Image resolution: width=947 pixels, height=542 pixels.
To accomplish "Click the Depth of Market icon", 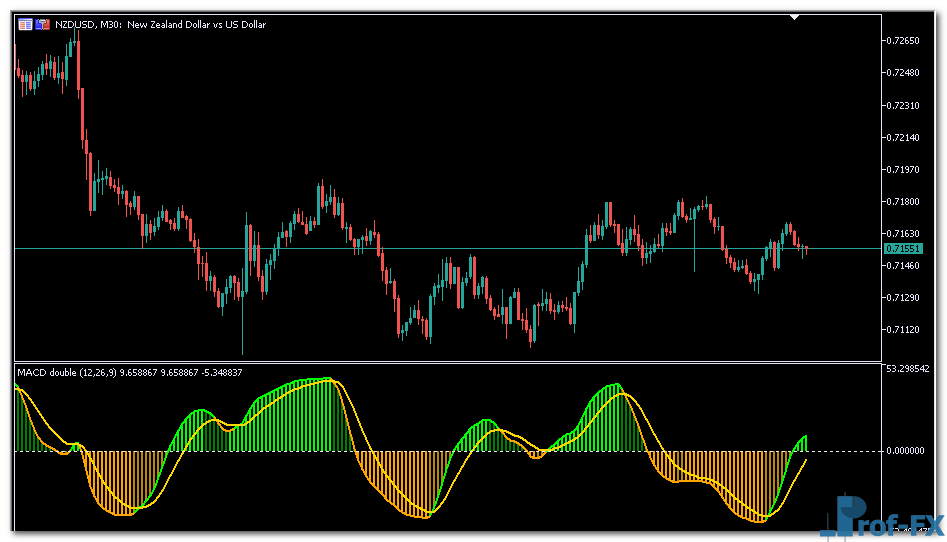I will pos(42,24).
